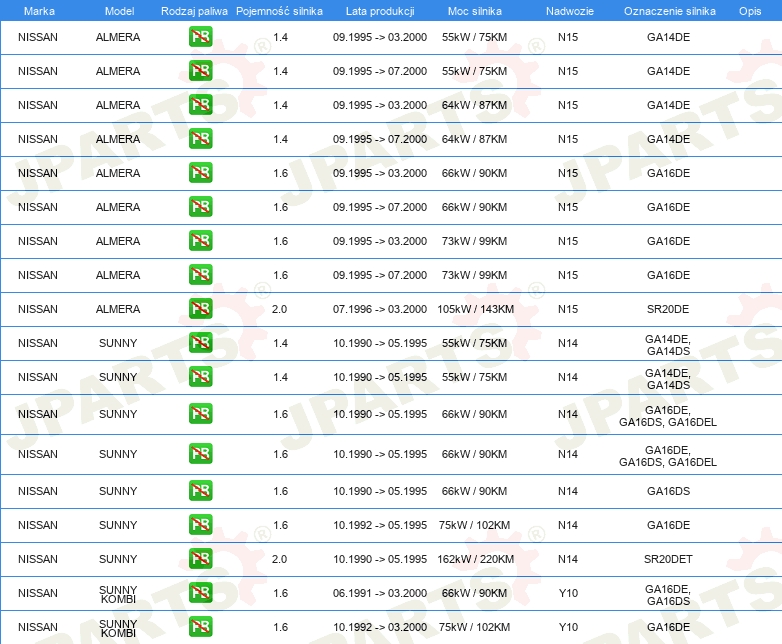Image resolution: width=782 pixels, height=644 pixels.
Task: Click fuel icon in the Sunny SR20DET row
Action: tap(200, 558)
